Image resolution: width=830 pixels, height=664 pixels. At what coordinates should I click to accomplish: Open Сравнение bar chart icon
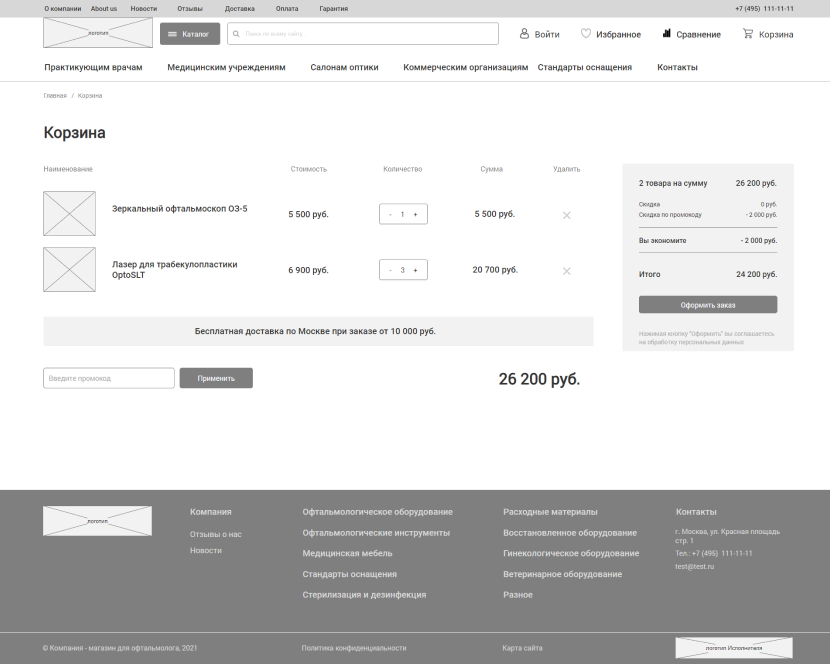[x=666, y=34]
